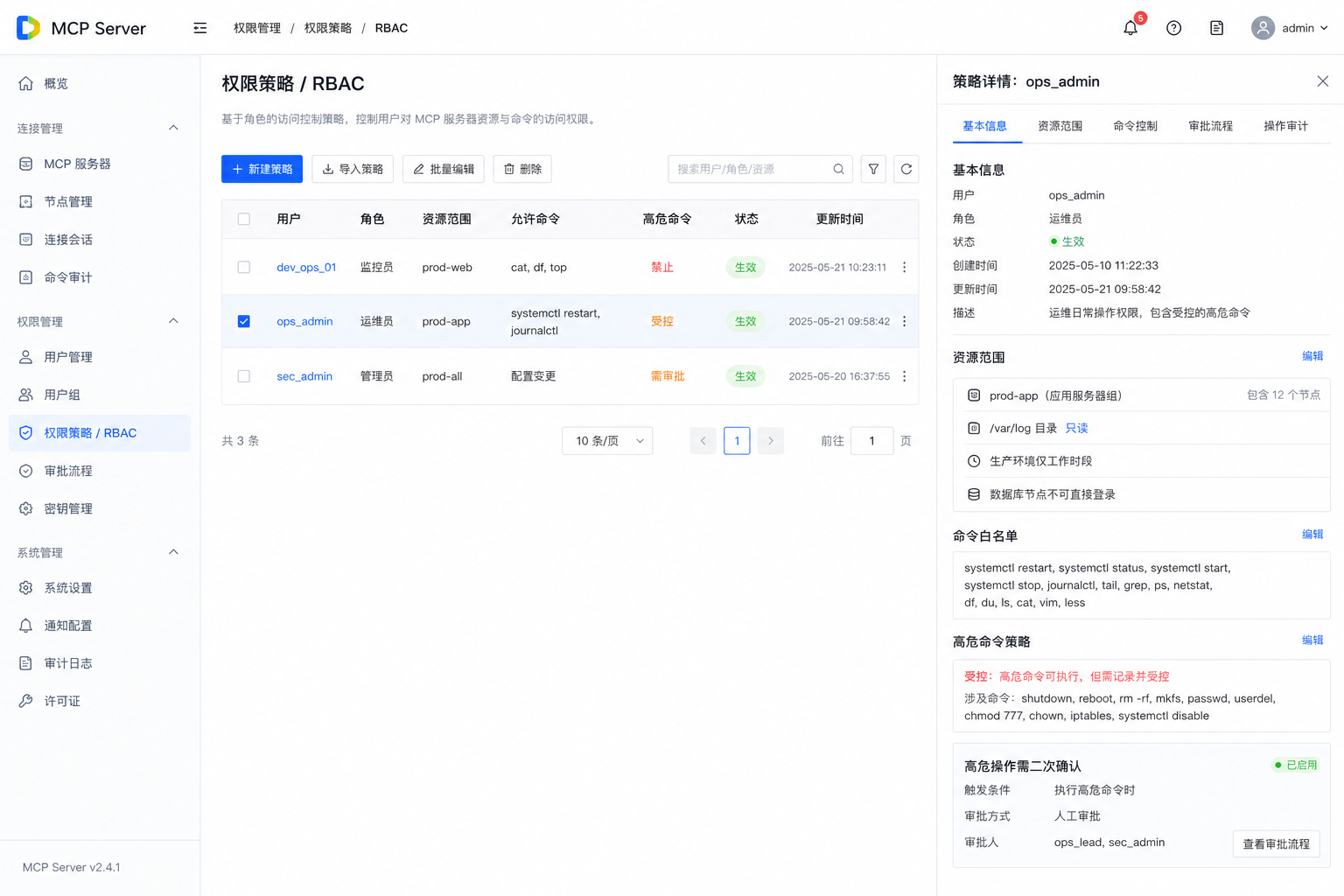Switch to the 审批流程 detail tab
This screenshot has width=1344, height=896.
pos(1211,126)
